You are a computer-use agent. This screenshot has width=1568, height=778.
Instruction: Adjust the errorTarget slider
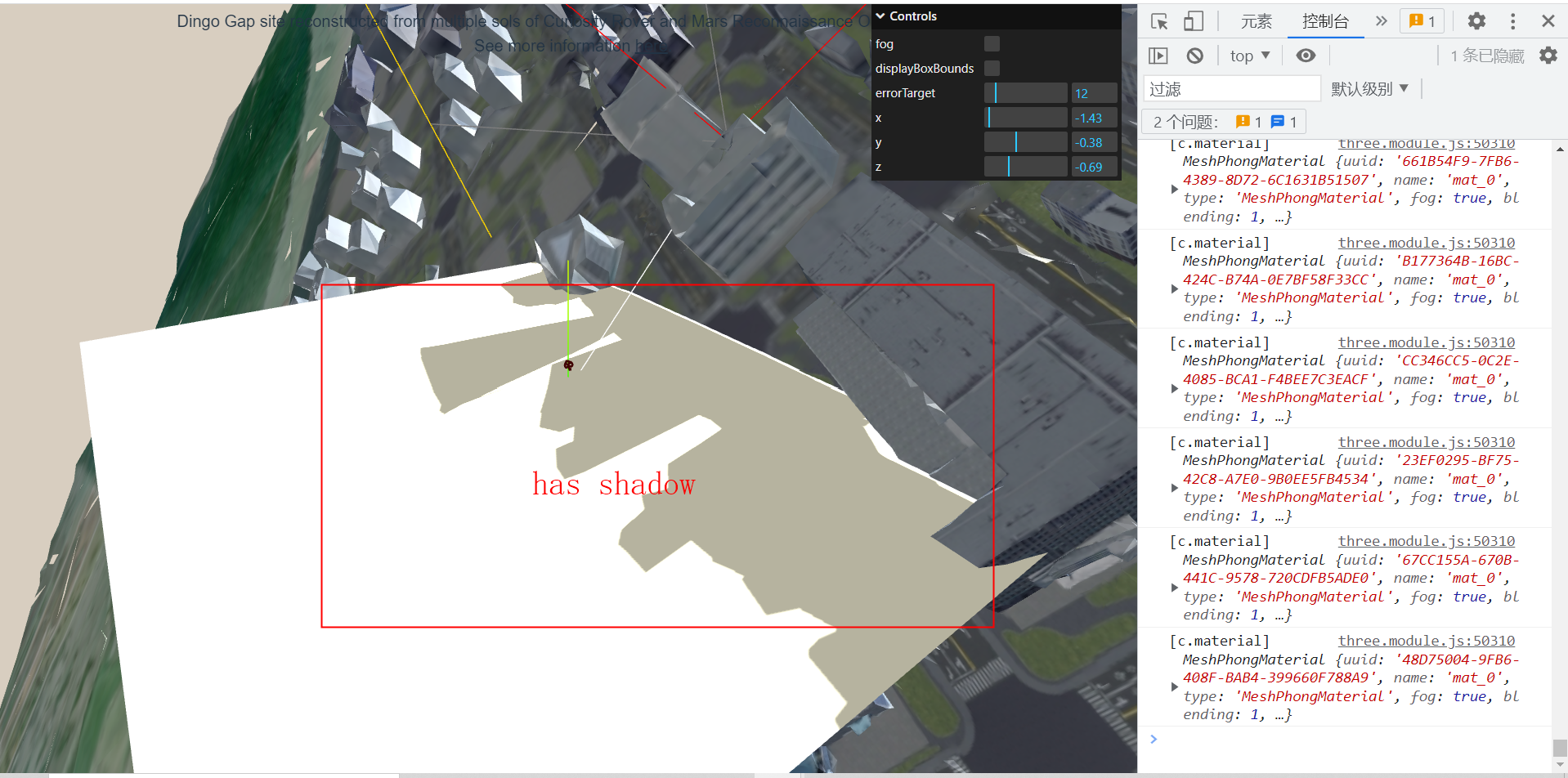coord(1025,92)
